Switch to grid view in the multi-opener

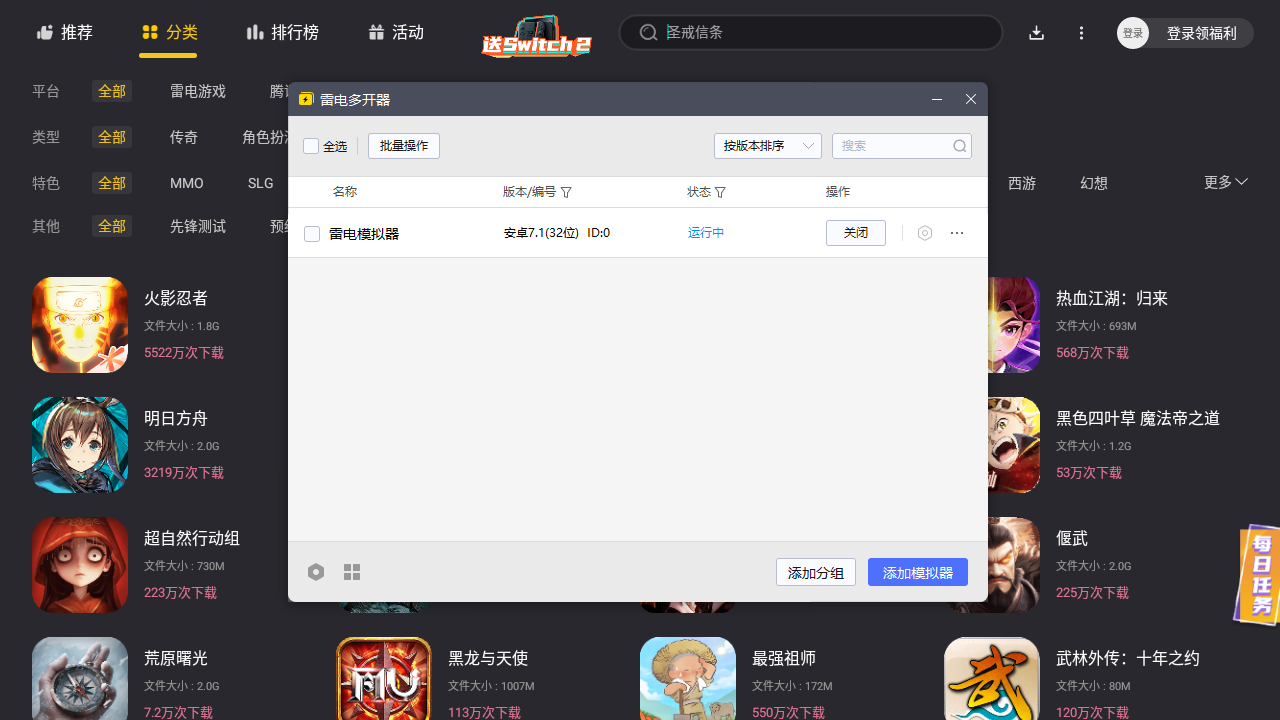[x=351, y=571]
